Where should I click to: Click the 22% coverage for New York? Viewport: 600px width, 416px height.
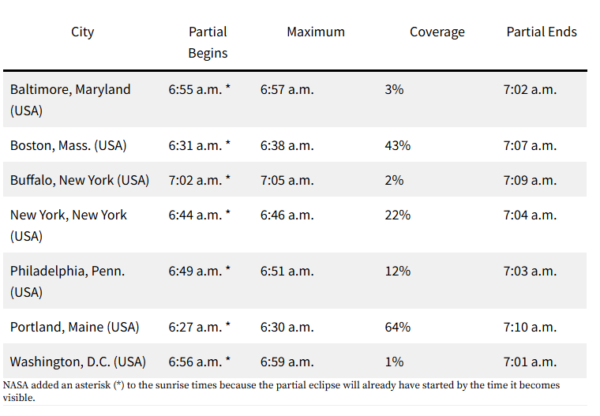[398, 215]
